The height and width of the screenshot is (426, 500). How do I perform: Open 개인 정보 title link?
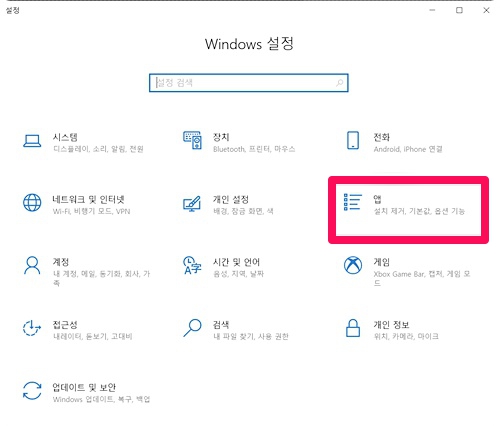(391, 324)
